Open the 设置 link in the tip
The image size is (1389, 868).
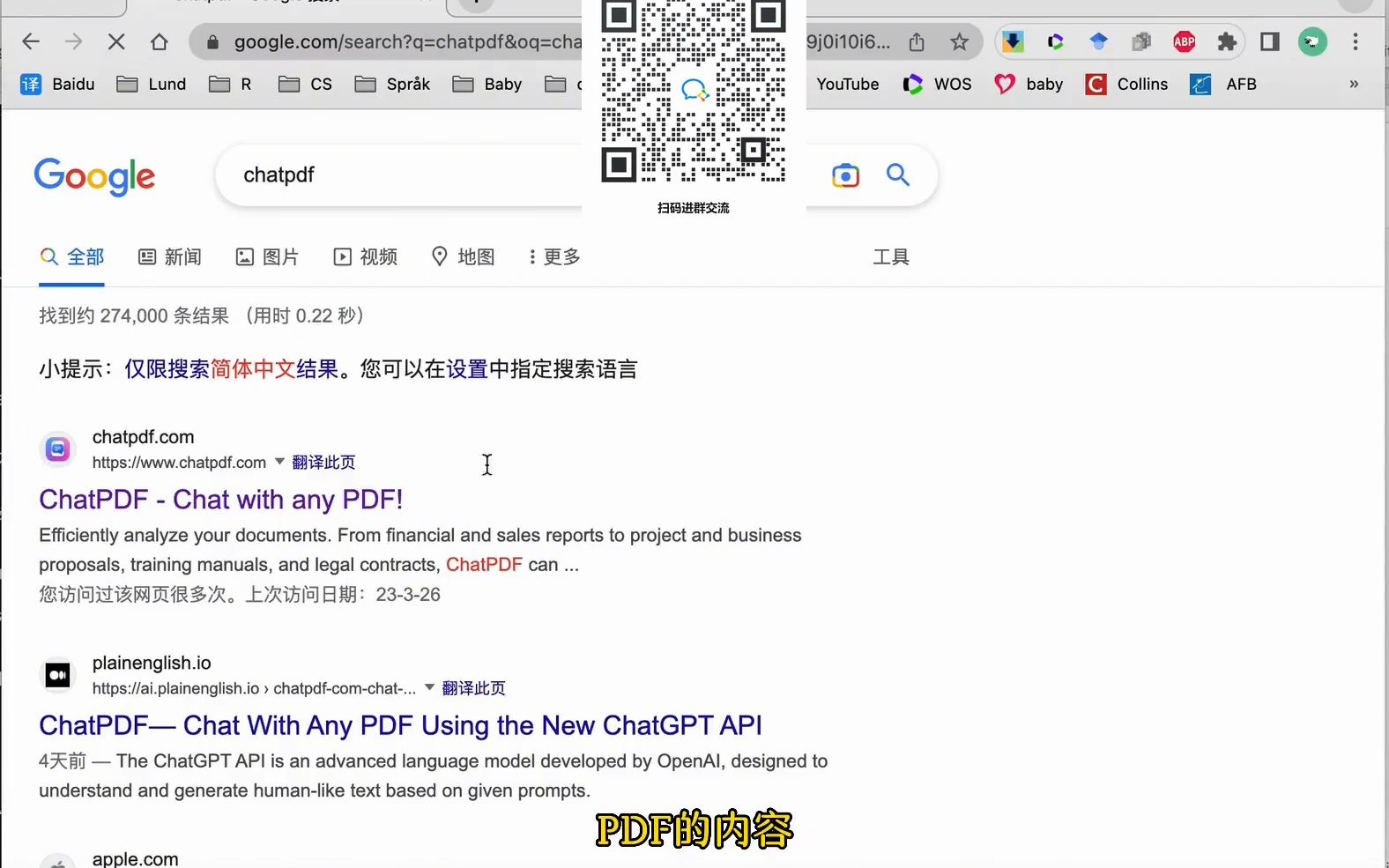[x=467, y=368]
